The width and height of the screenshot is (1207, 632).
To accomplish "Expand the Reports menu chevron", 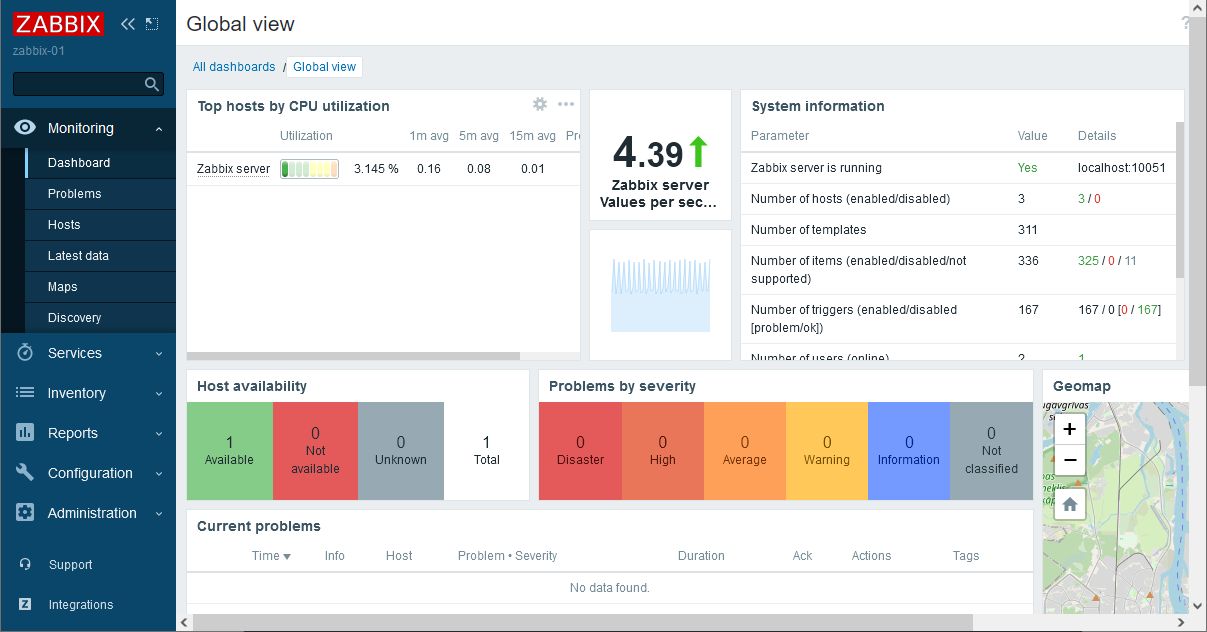I will [159, 434].
